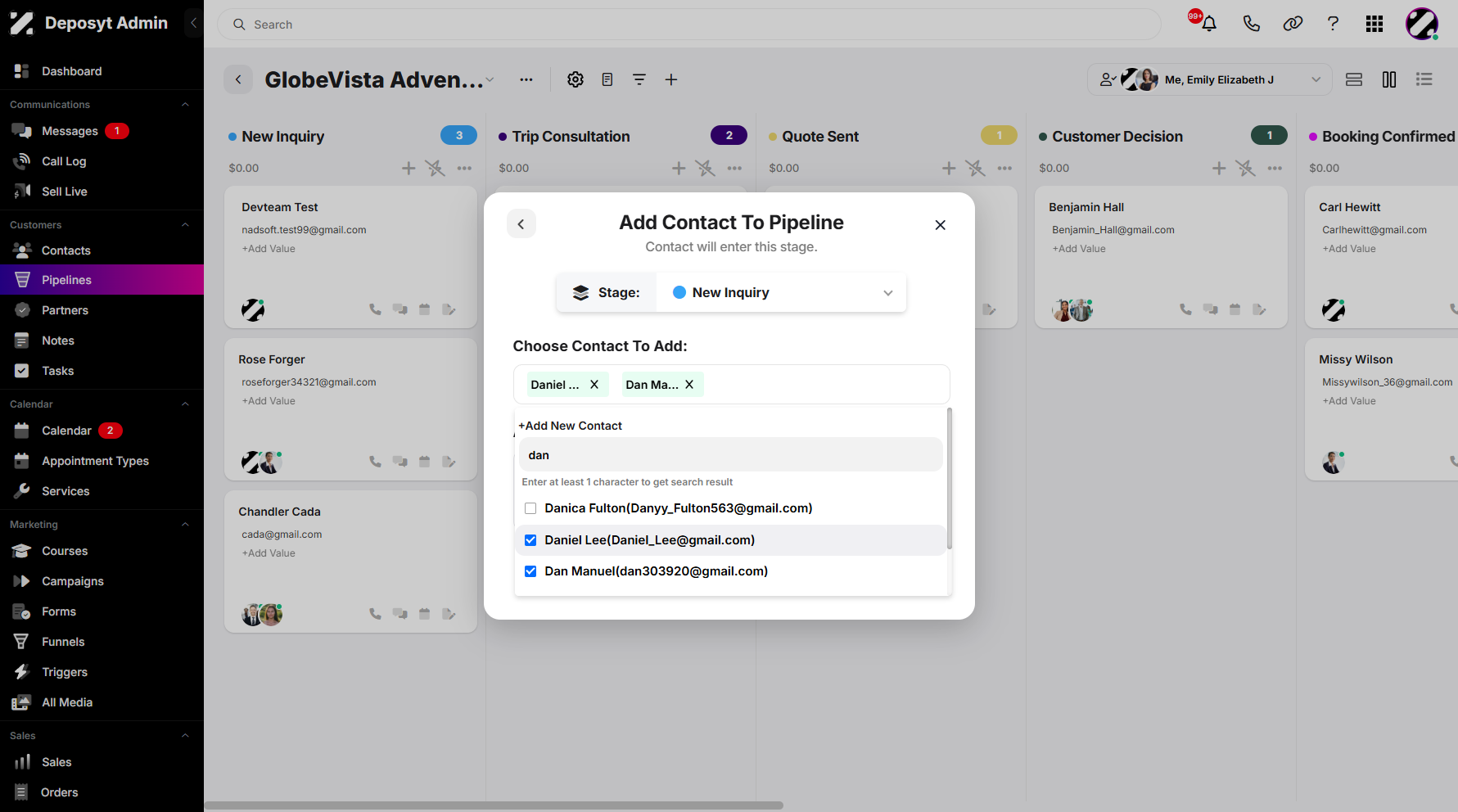This screenshot has height=812, width=1458.
Task: Open the Me, Emily Elizabeth J user filter
Action: 1210,79
